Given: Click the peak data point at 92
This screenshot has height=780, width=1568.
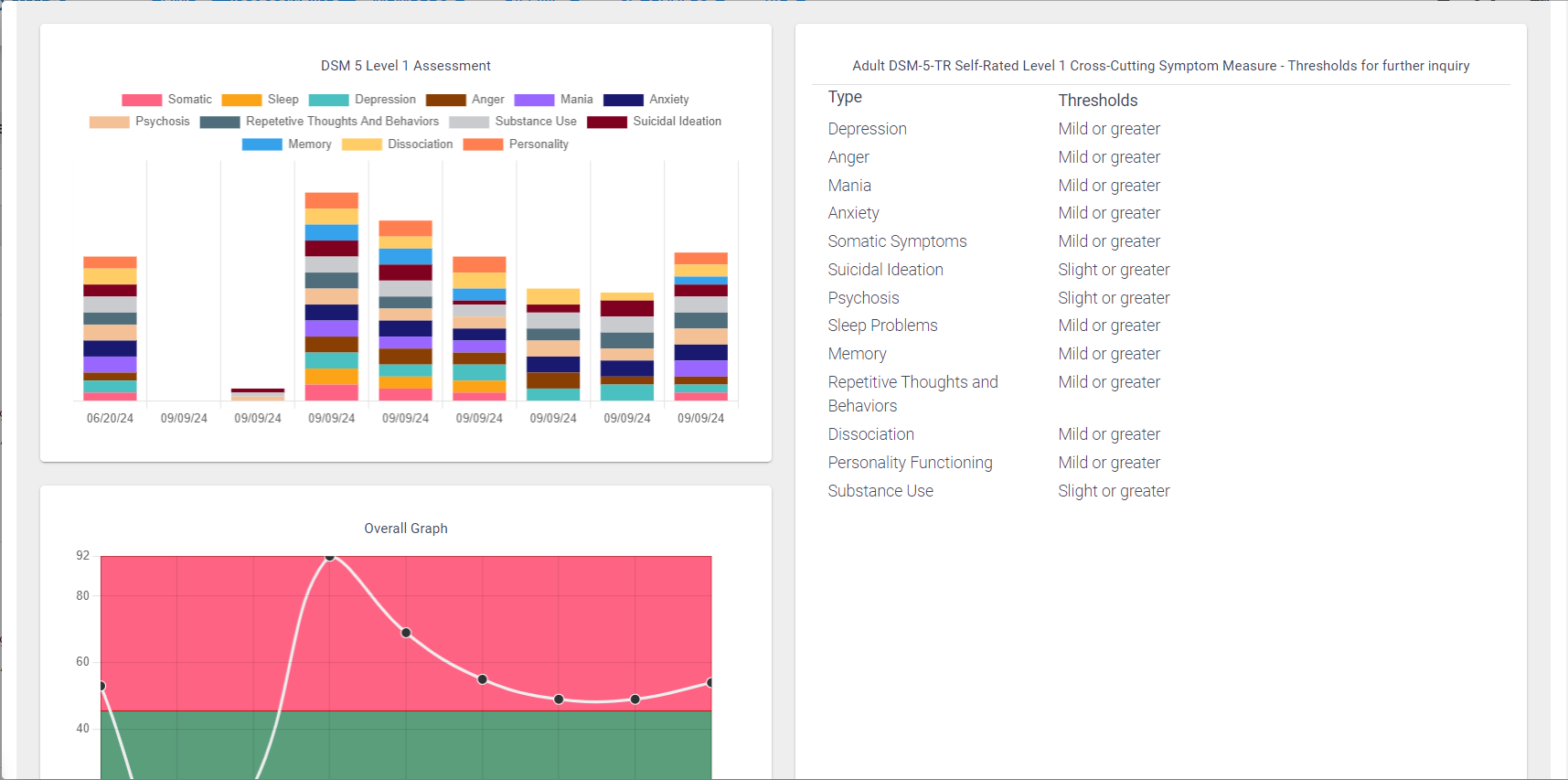Looking at the screenshot, I should [x=330, y=556].
